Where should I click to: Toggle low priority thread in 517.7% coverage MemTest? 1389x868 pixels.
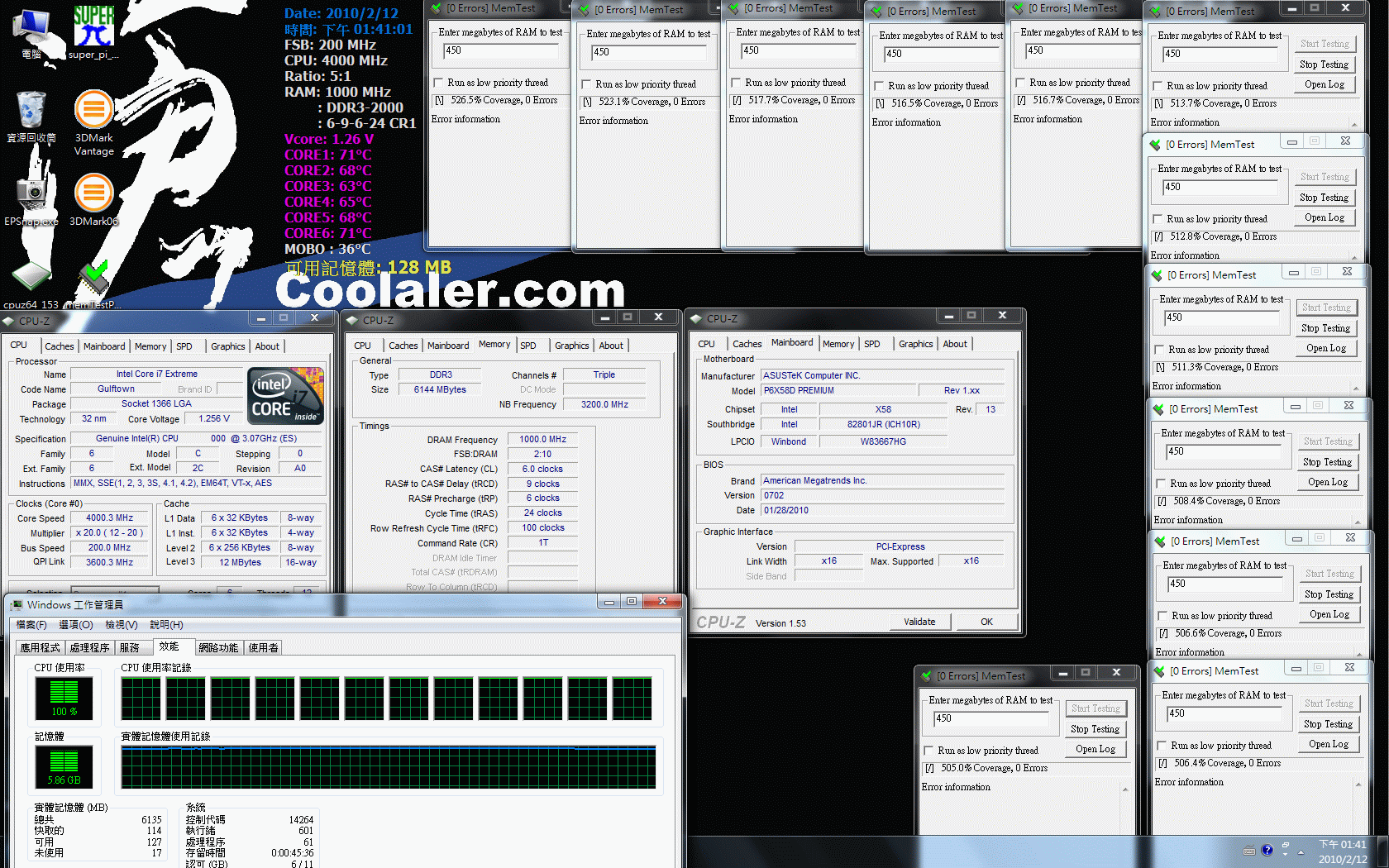click(737, 83)
